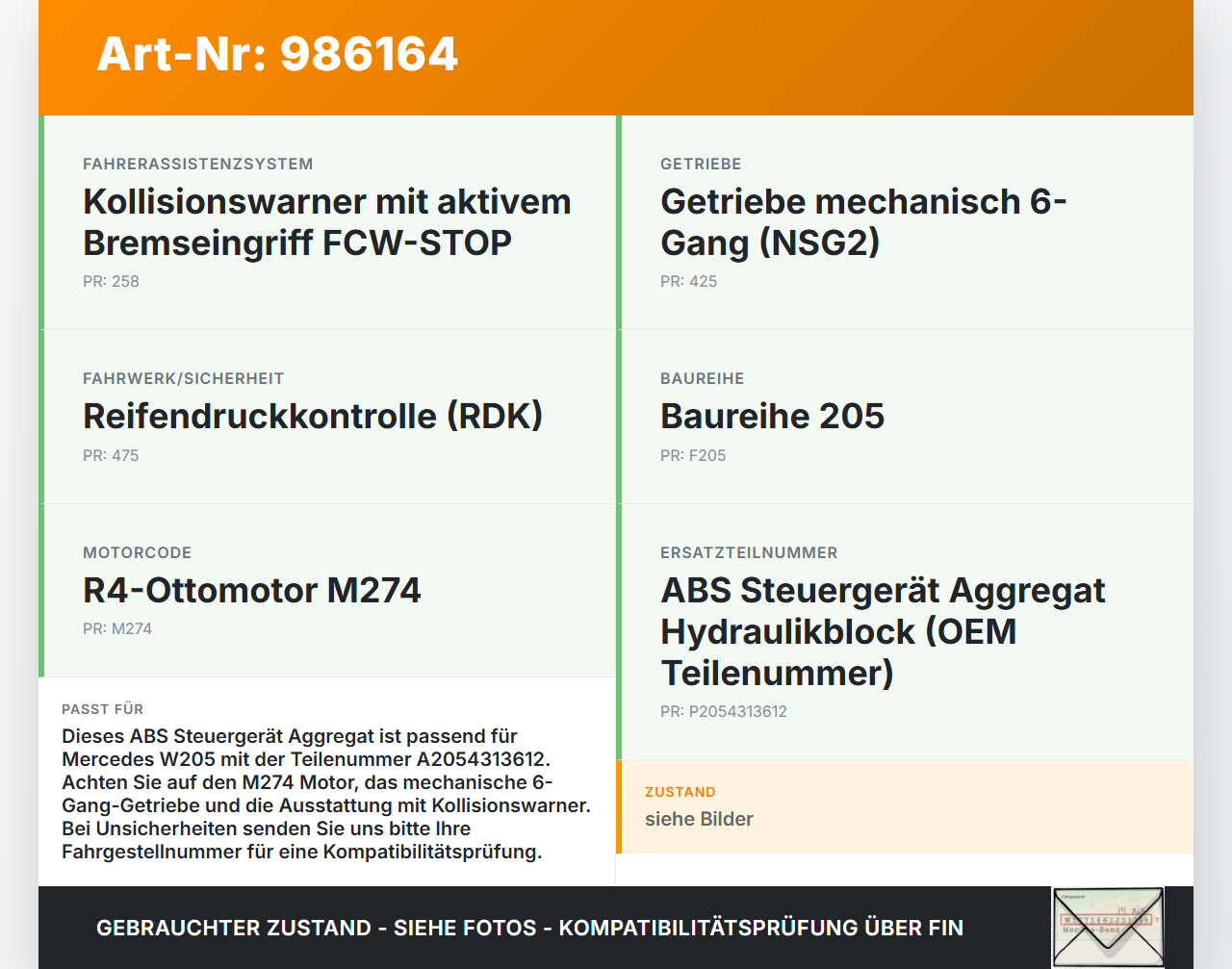Image resolution: width=1232 pixels, height=969 pixels.
Task: Select the ERSATZTEILNUMMER category label
Action: point(749,552)
